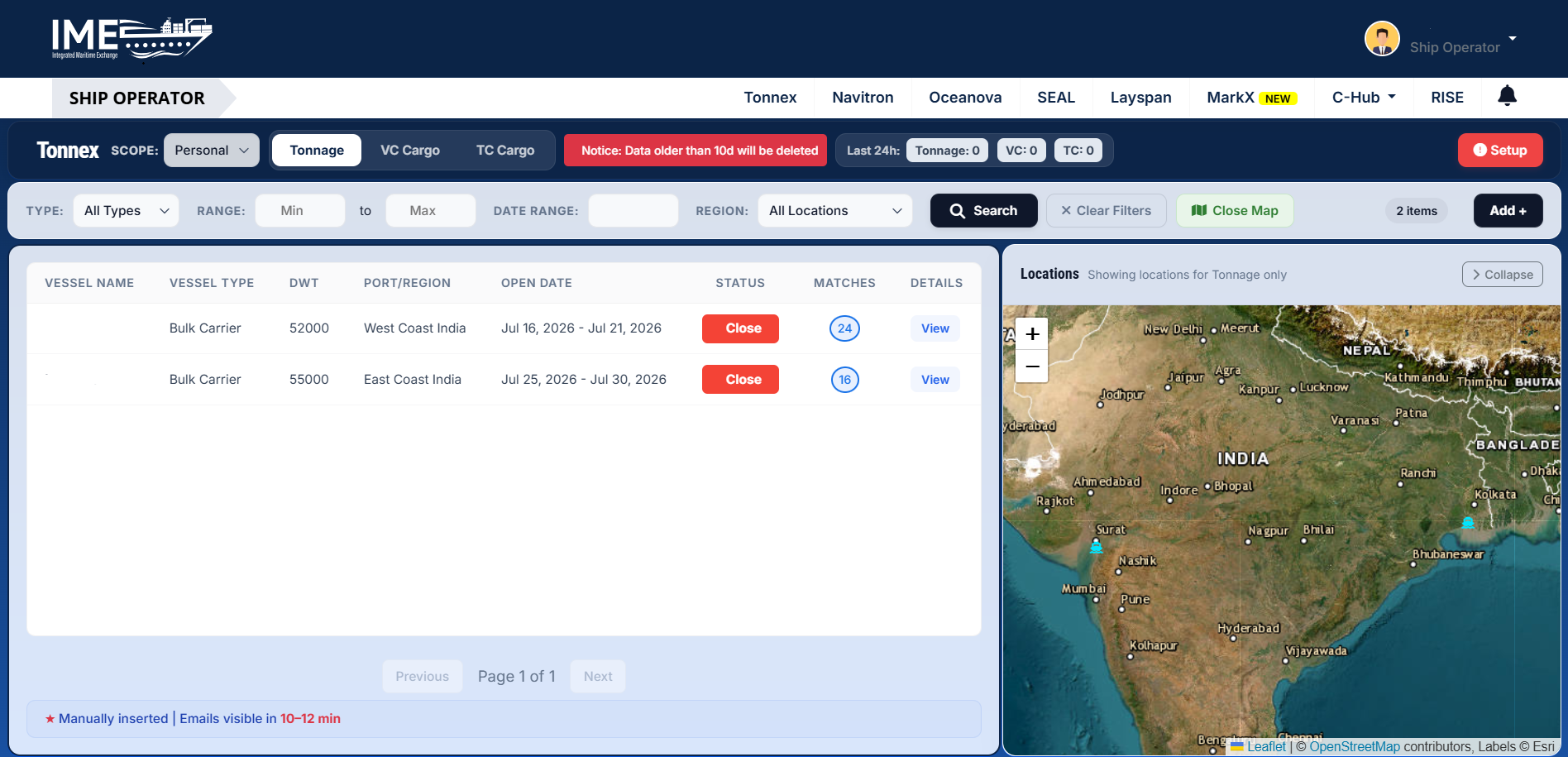
Task: Click the TC: 0 counter
Action: coord(1078,151)
